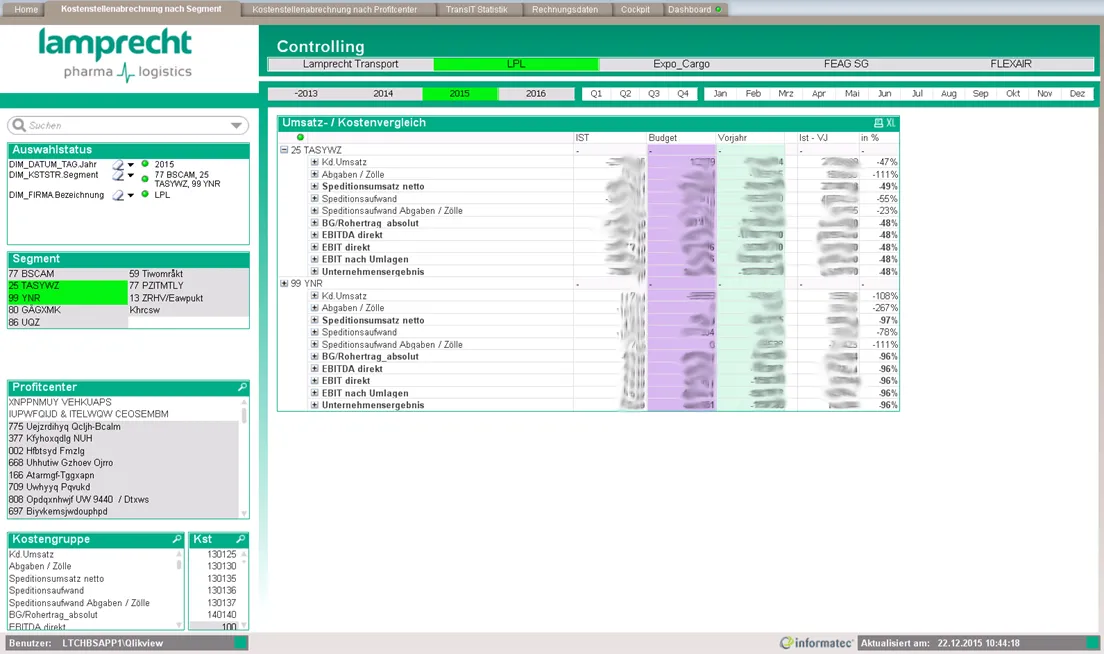This screenshot has height=654, width=1104.
Task: Collapse the 25 TASYWZ group
Action: click(284, 150)
